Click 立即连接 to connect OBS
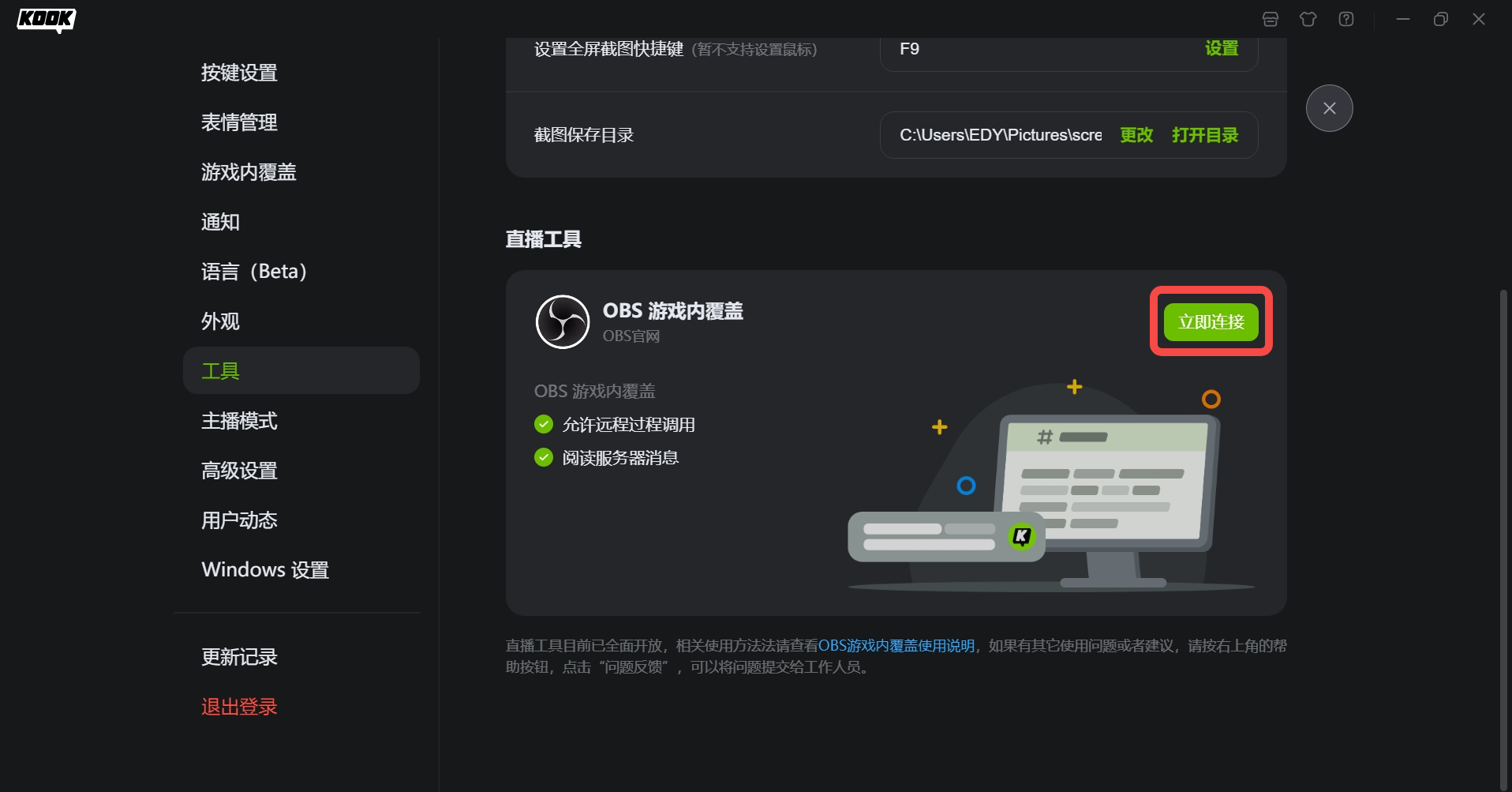Viewport: 1512px width, 792px height. click(1211, 322)
